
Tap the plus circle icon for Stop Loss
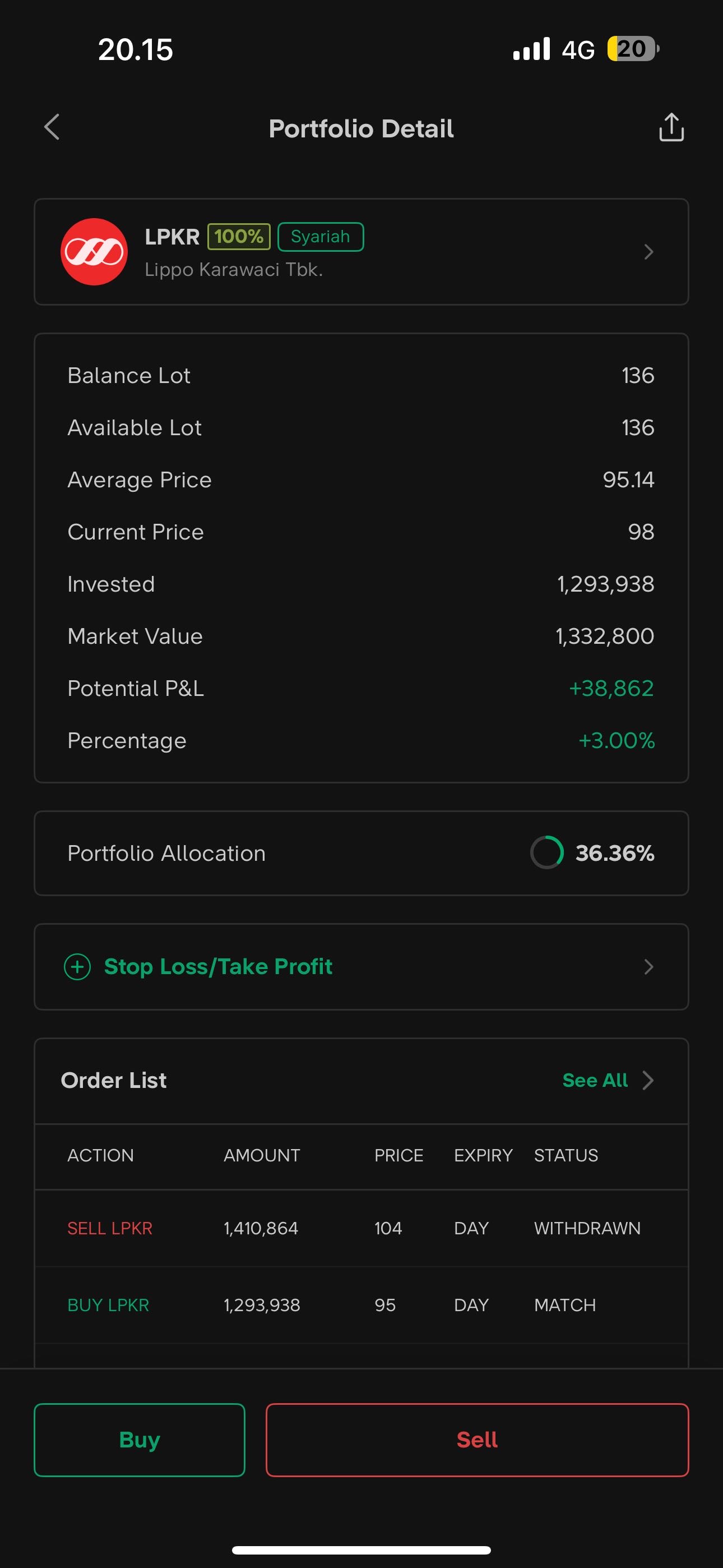coord(77,967)
